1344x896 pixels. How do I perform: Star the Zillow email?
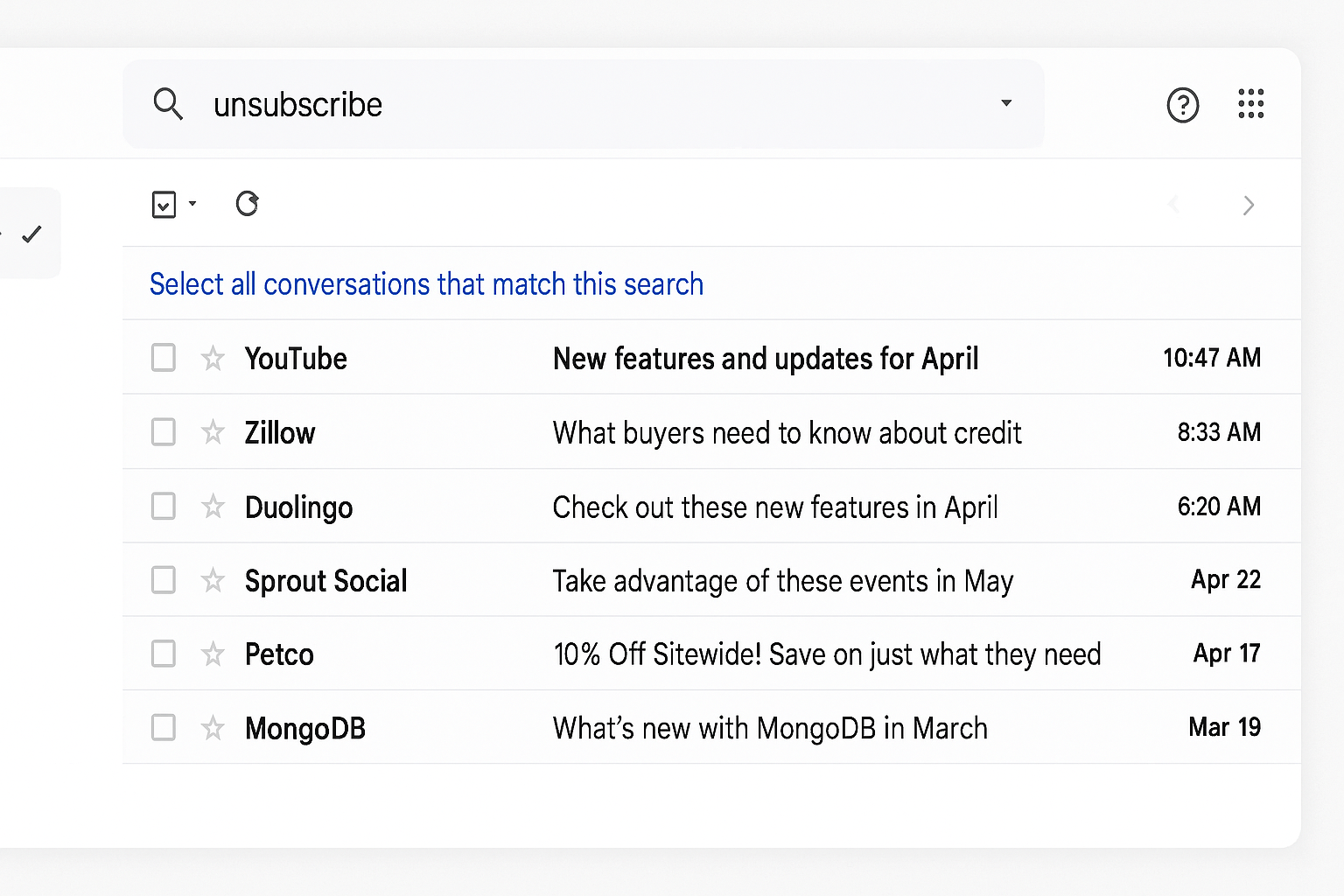pyautogui.click(x=213, y=432)
